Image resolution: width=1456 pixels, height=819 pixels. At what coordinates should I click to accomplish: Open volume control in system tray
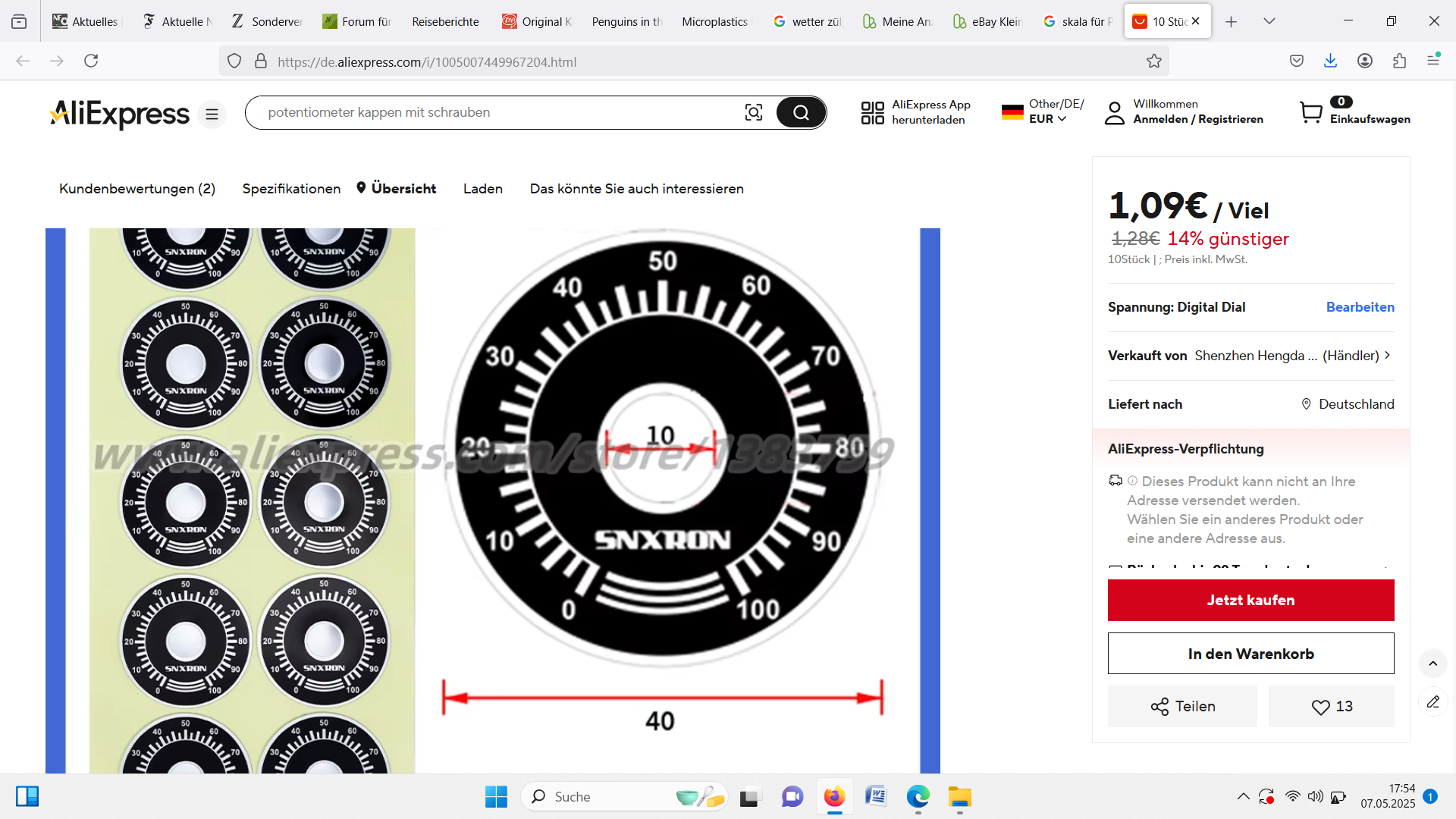(1315, 796)
